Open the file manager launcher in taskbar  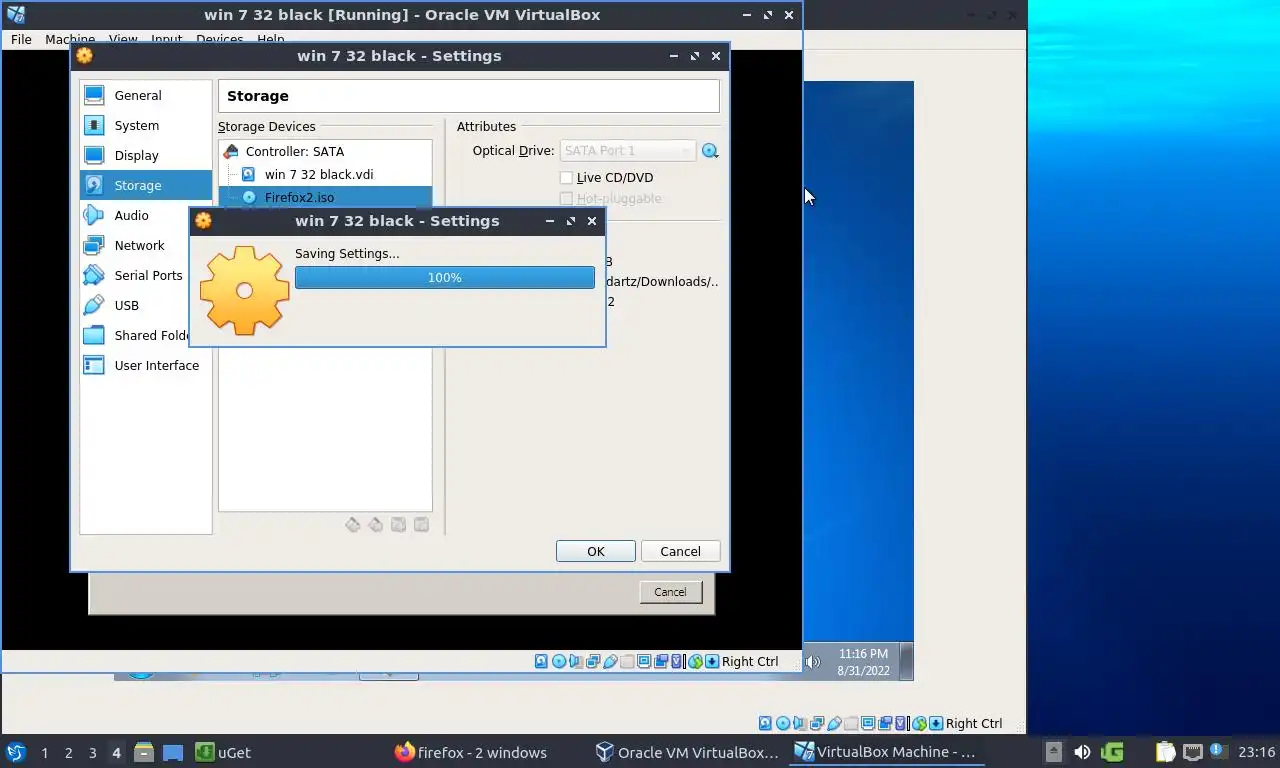(143, 752)
